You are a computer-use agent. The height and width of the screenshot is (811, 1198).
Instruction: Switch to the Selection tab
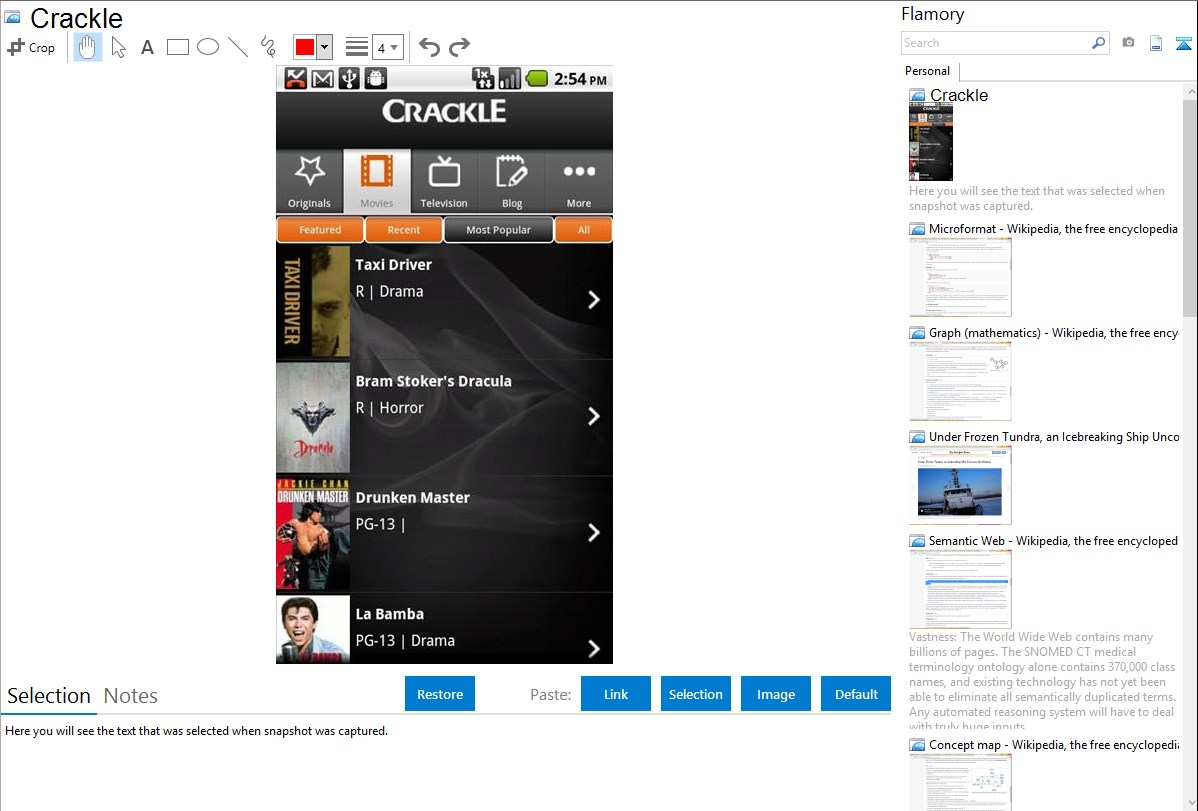click(49, 696)
